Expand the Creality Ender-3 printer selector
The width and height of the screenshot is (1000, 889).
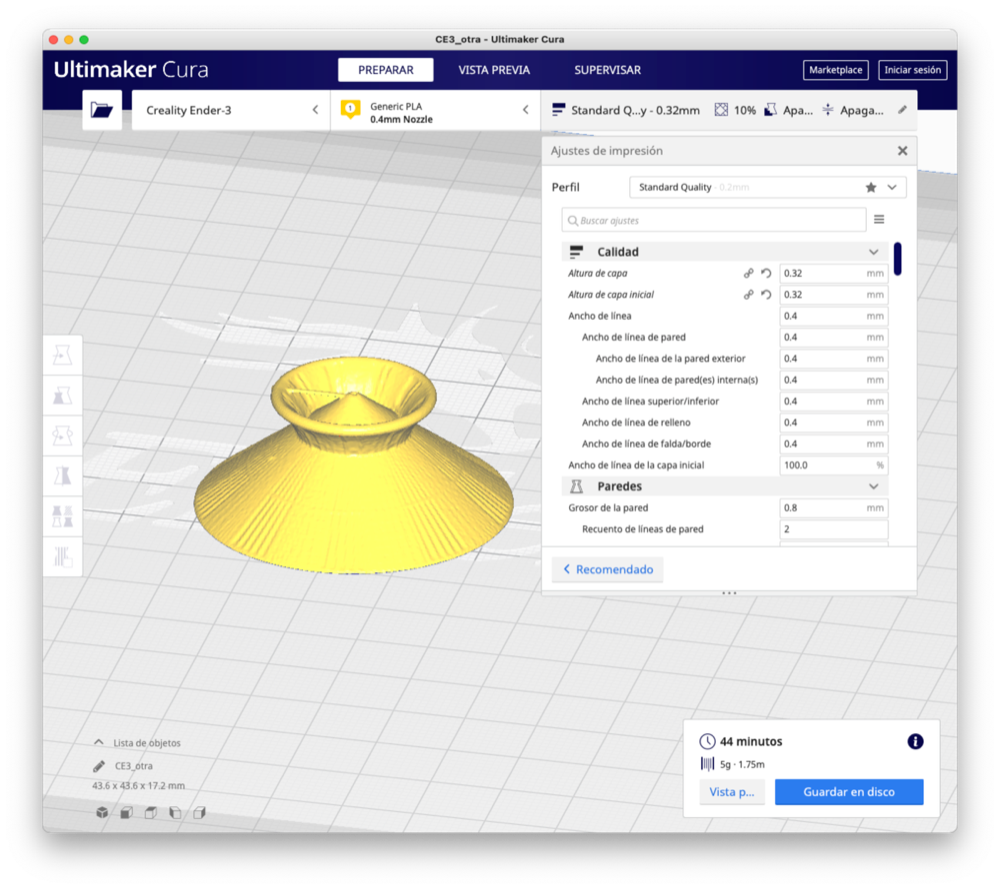point(231,110)
